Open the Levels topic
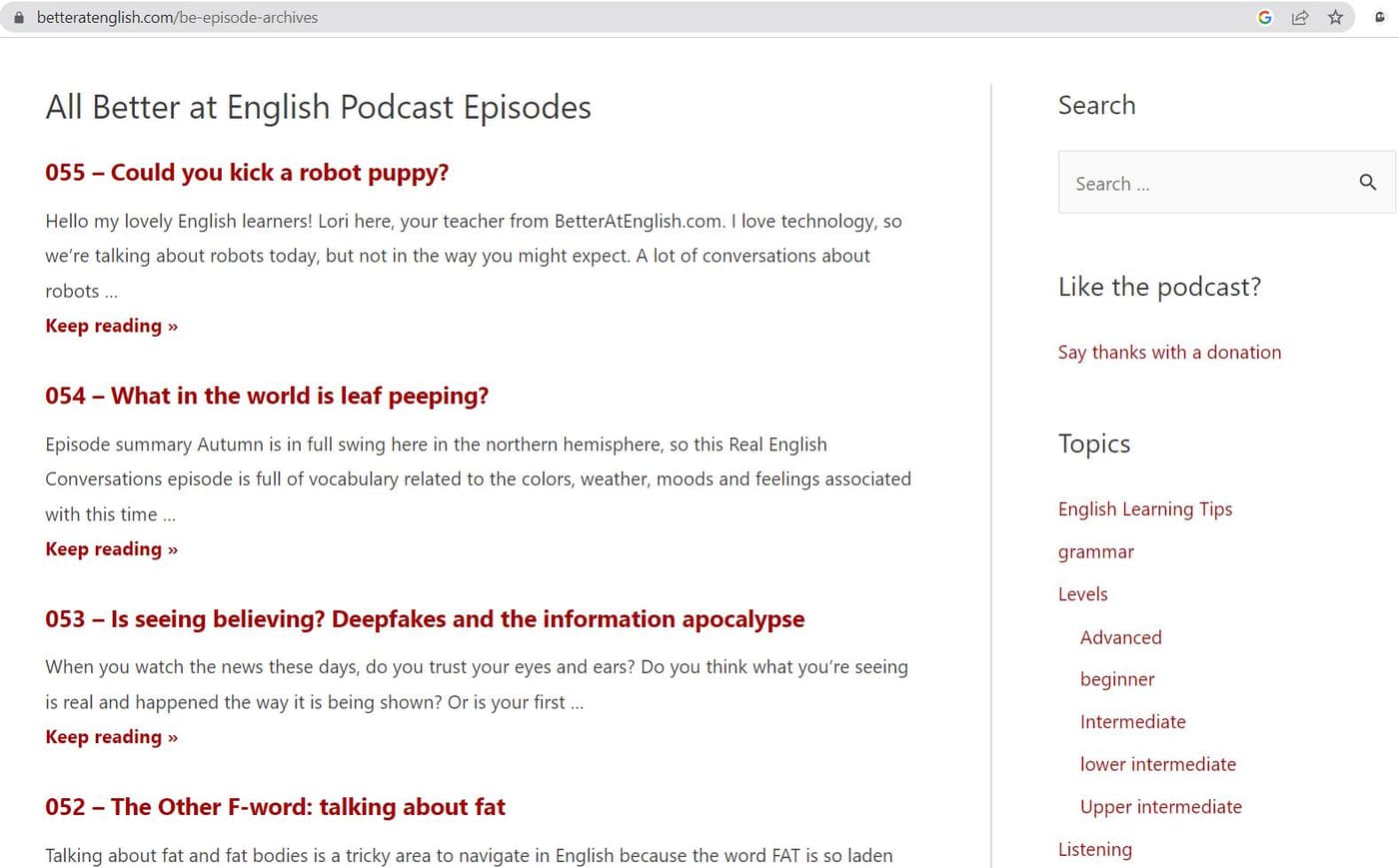This screenshot has height=868, width=1399. click(x=1083, y=594)
